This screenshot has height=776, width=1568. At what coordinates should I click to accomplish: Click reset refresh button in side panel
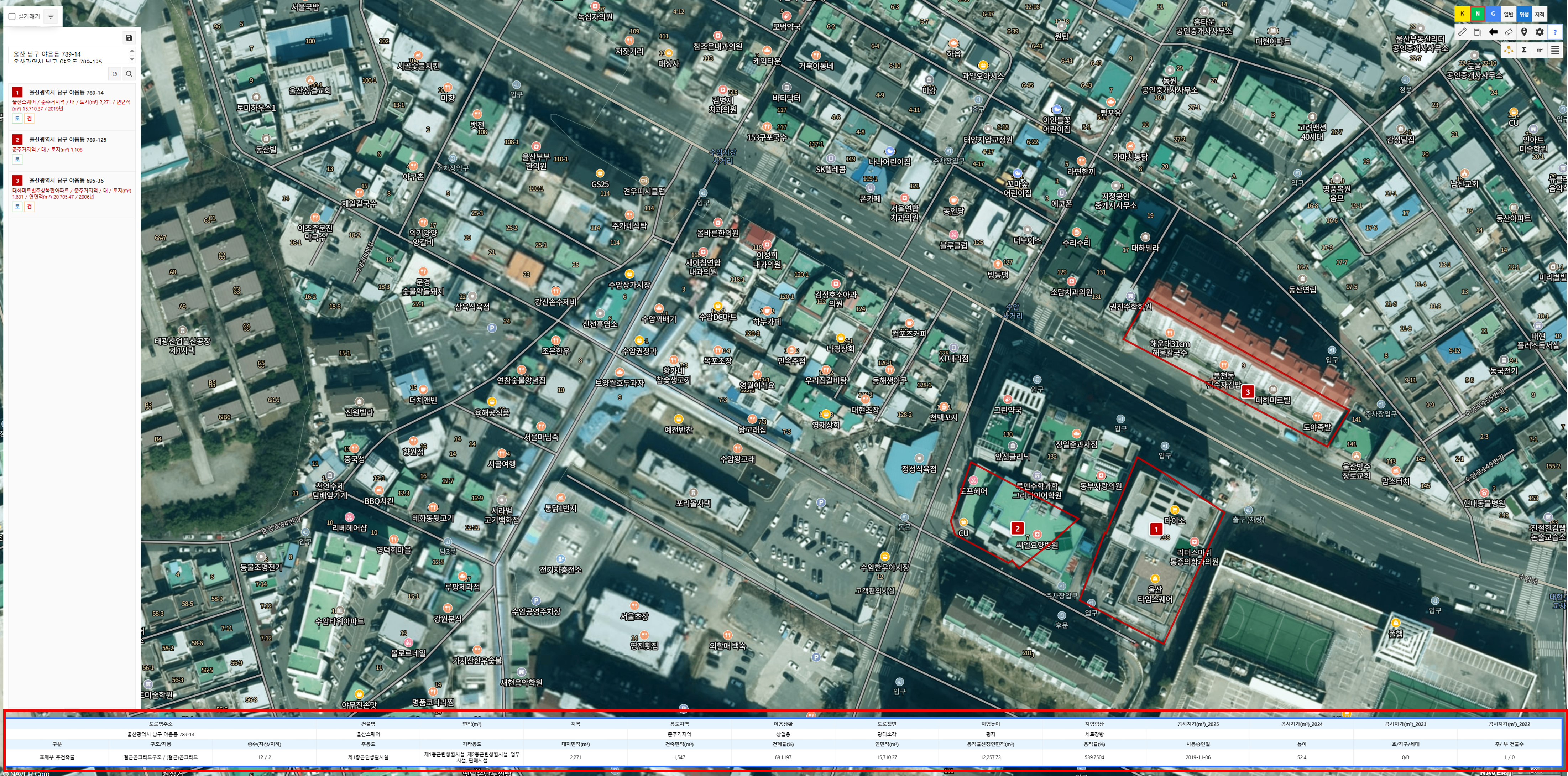tap(114, 74)
